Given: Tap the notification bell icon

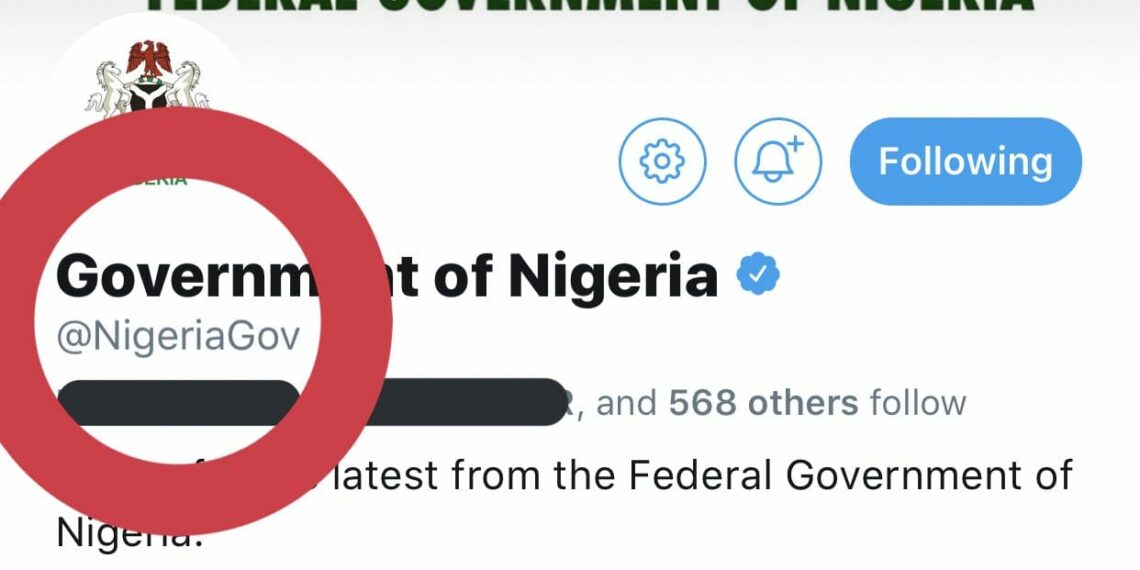Looking at the screenshot, I should (777, 161).
